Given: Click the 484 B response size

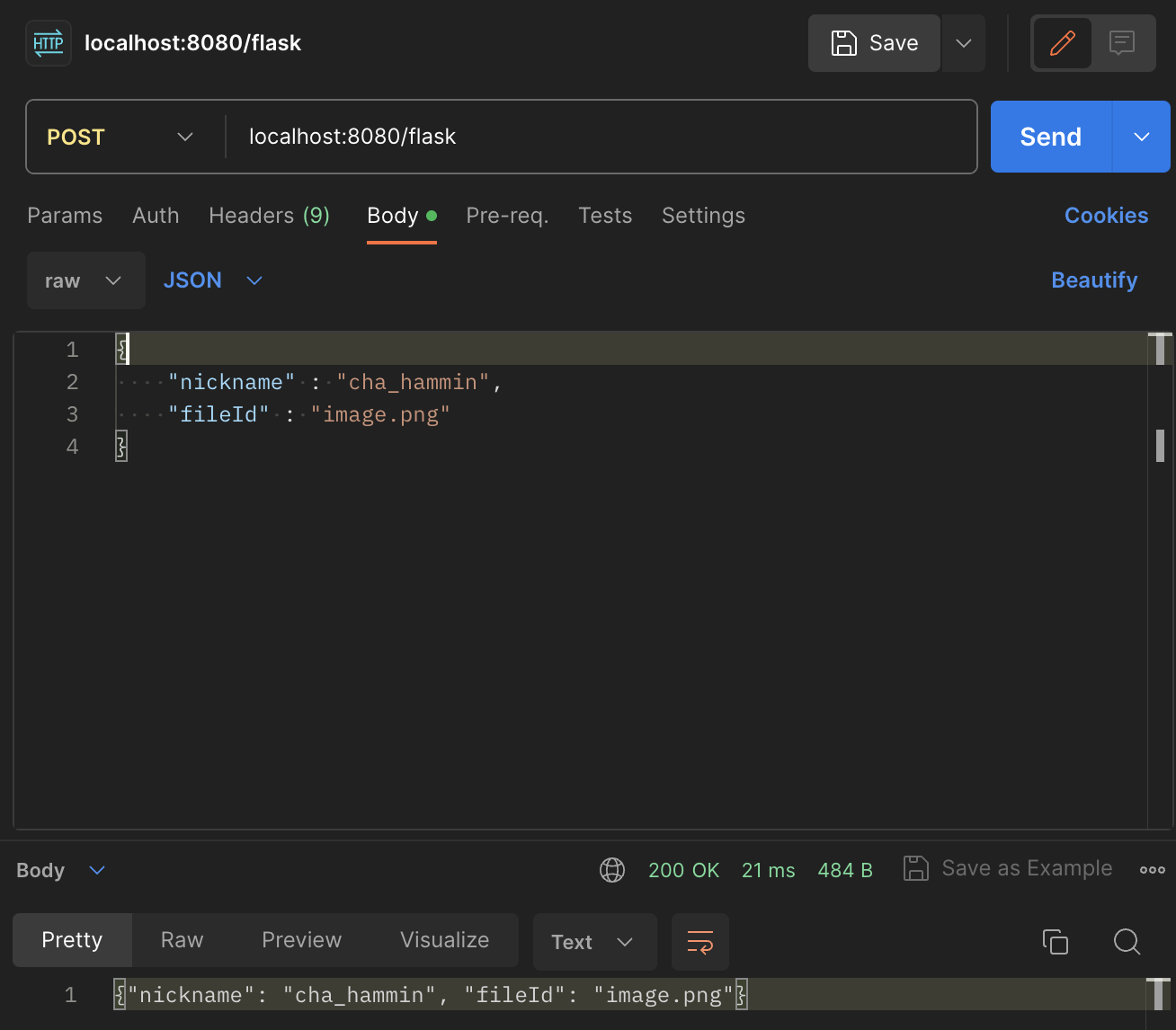Looking at the screenshot, I should coord(845,870).
